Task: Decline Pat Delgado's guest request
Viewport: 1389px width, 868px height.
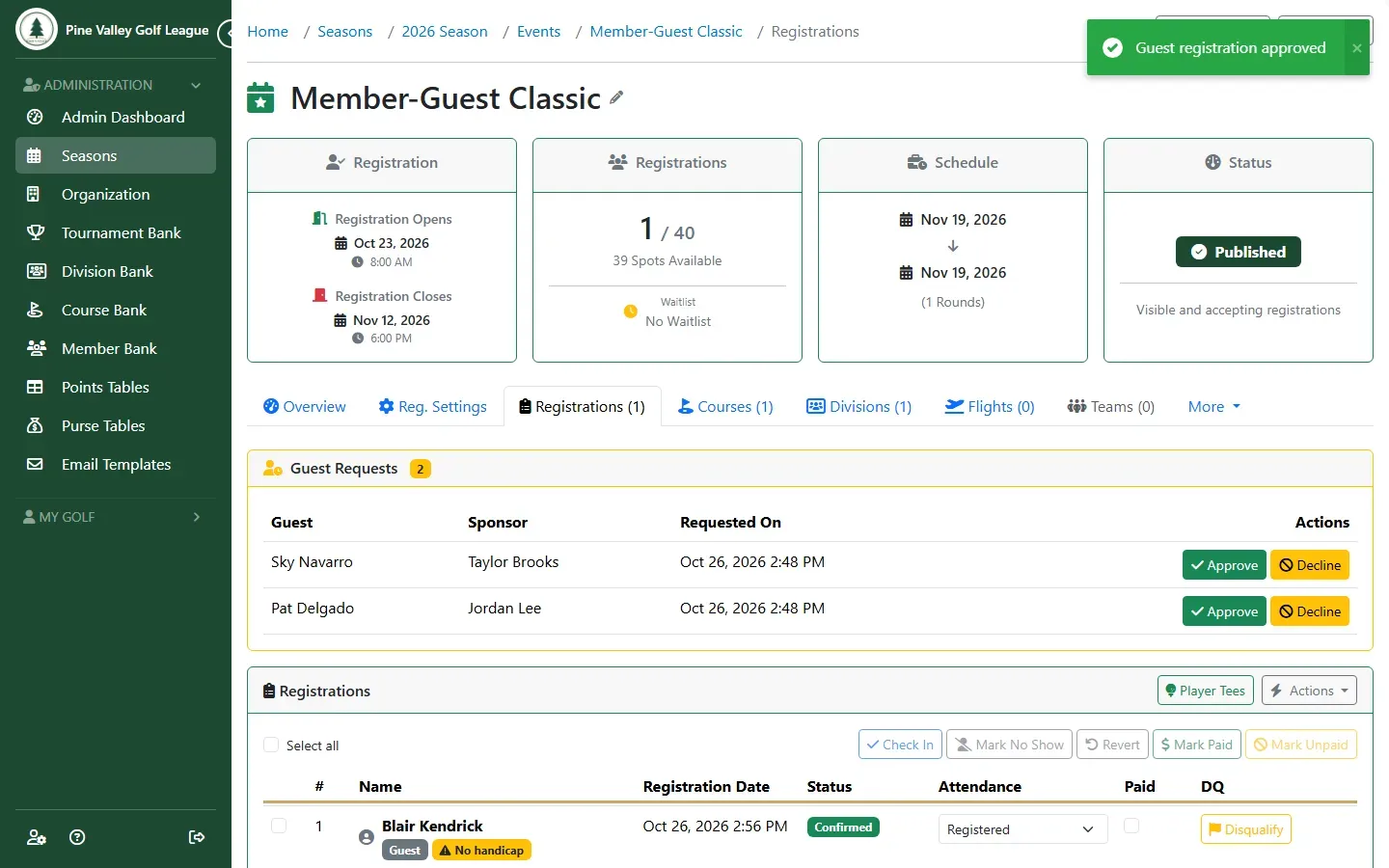Action: pyautogui.click(x=1310, y=611)
